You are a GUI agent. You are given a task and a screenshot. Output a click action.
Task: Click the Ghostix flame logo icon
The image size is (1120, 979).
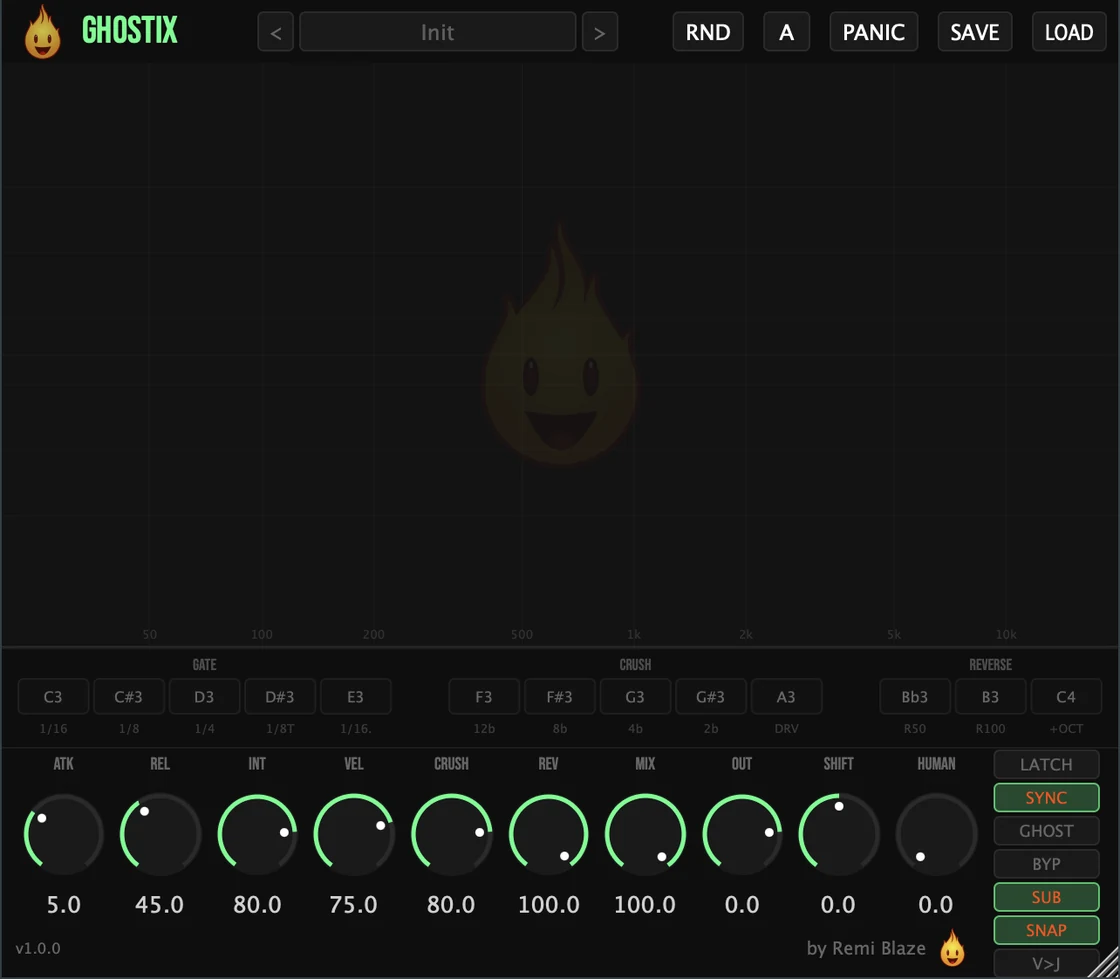point(43,32)
